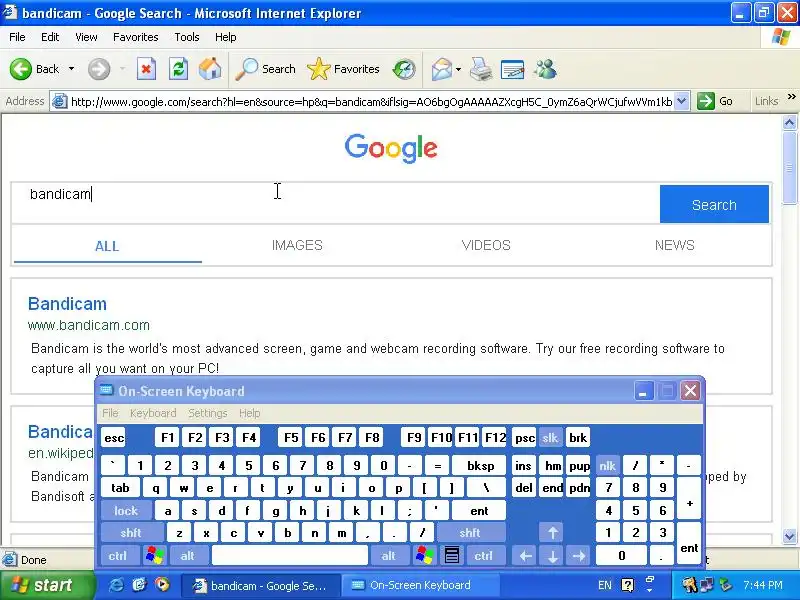The height and width of the screenshot is (600, 800).
Task: Open the Mail envelope icon
Action: (442, 69)
